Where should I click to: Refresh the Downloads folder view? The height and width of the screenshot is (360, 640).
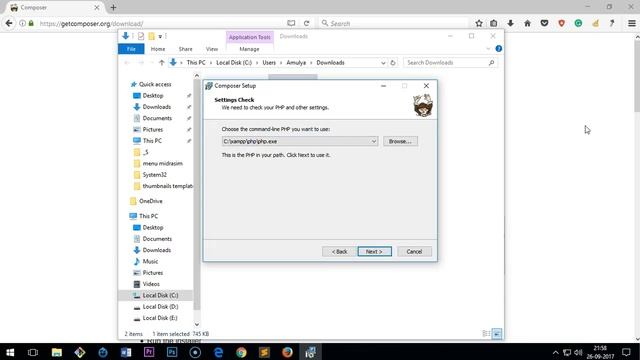click(x=393, y=63)
